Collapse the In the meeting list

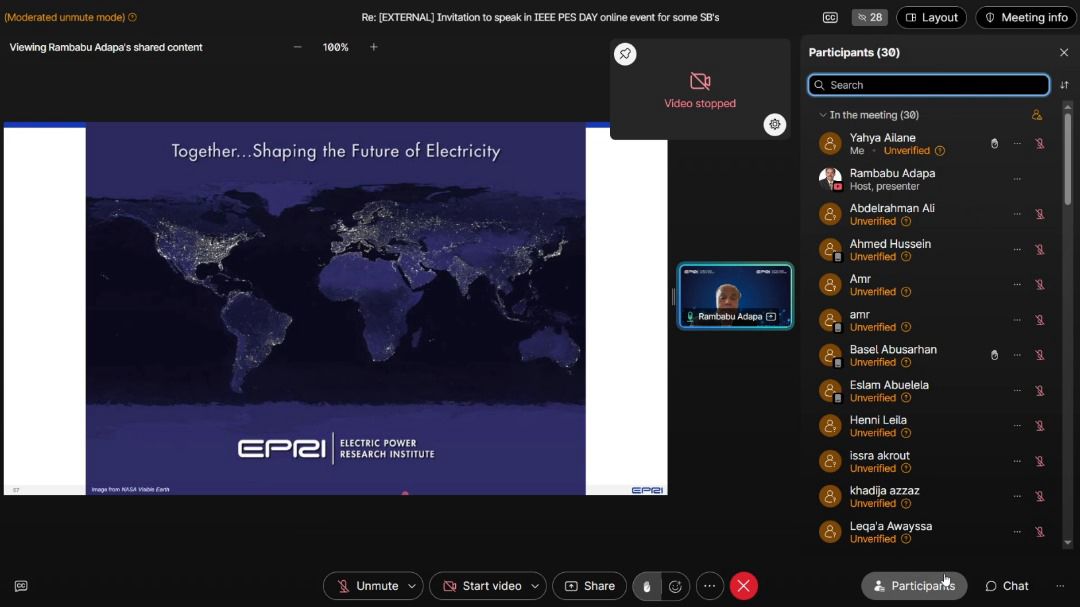click(x=823, y=115)
